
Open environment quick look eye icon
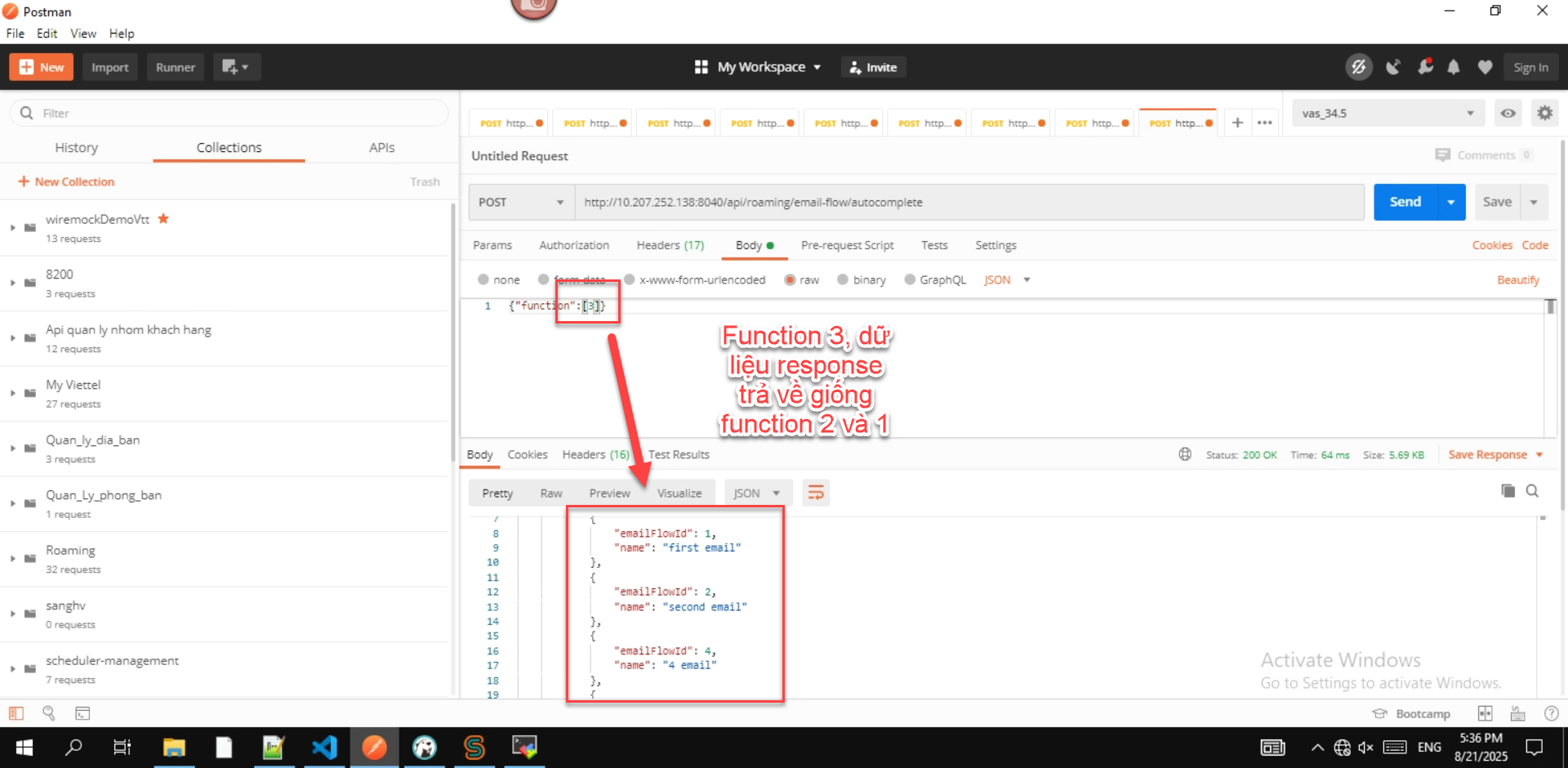pyautogui.click(x=1508, y=114)
